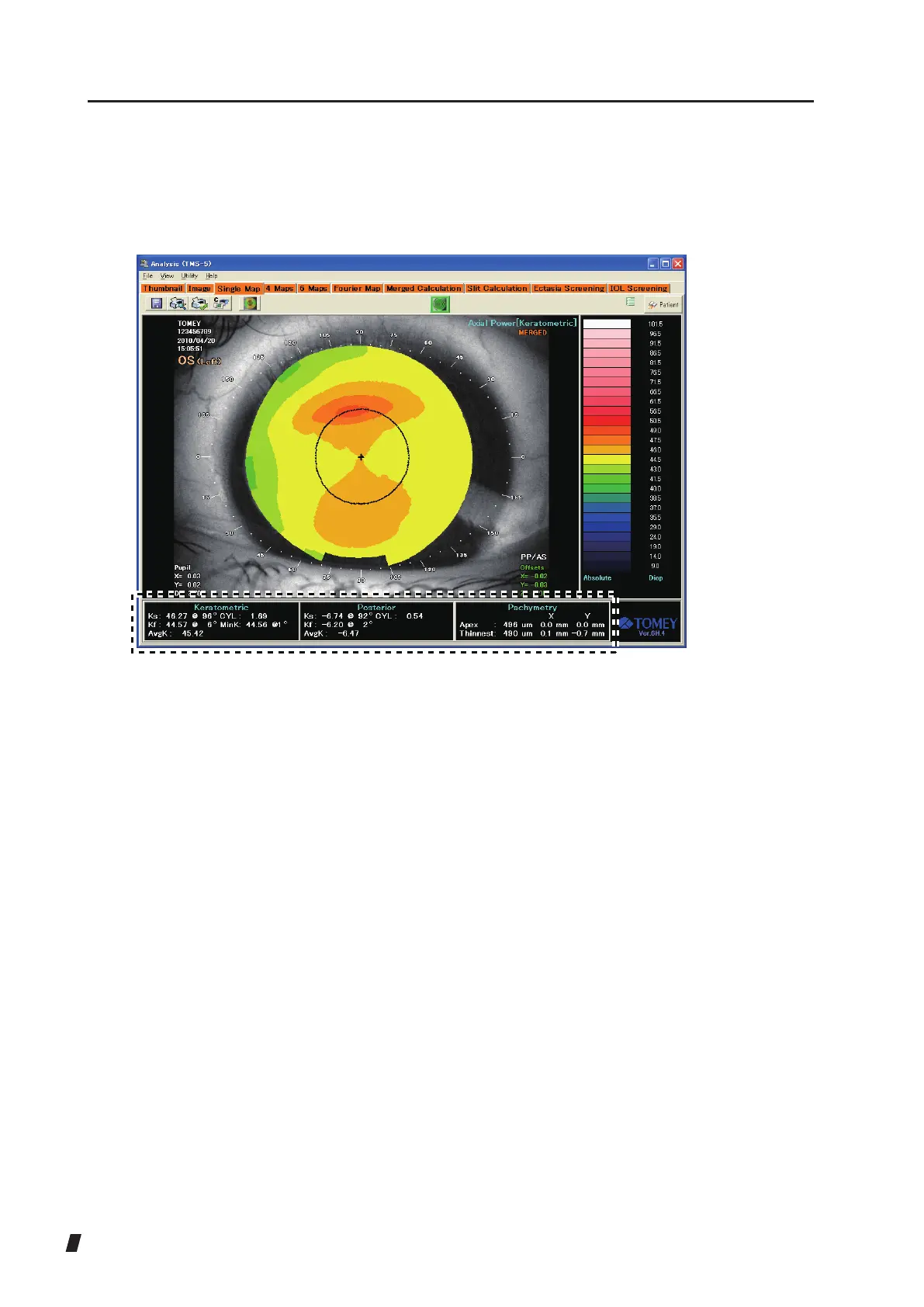This screenshot has height=1307, width=924.
Task: Open the View menu
Action: 167,276
